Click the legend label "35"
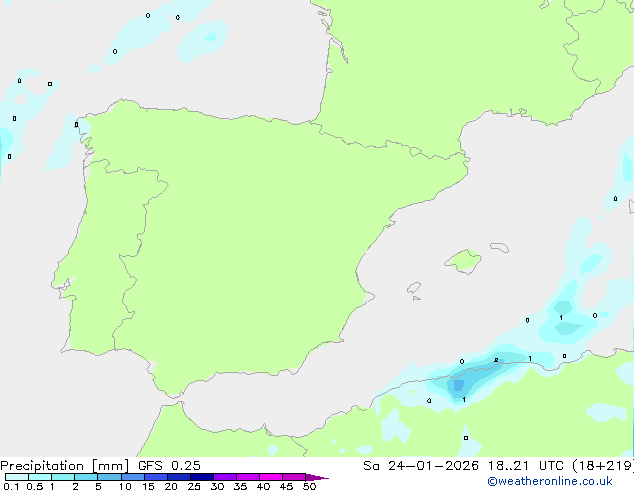 pyautogui.click(x=240, y=486)
